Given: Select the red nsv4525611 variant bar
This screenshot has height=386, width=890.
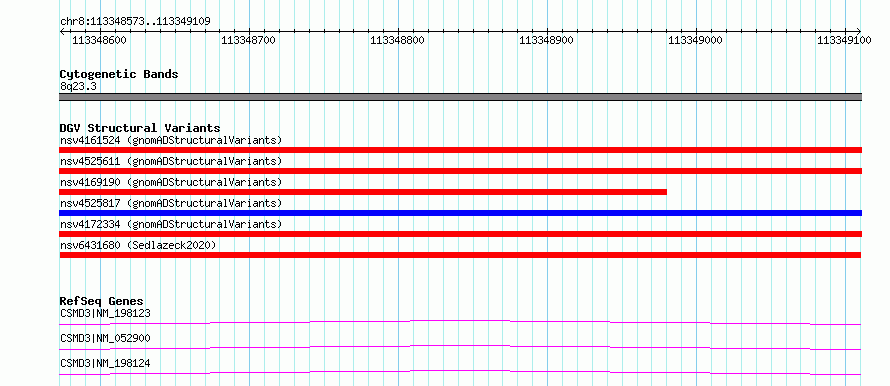Looking at the screenshot, I should tap(460, 171).
